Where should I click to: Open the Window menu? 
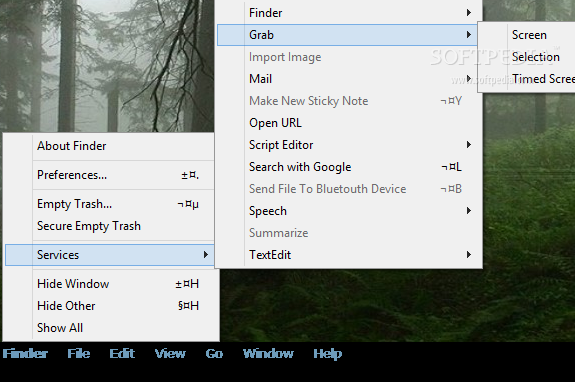(268, 353)
